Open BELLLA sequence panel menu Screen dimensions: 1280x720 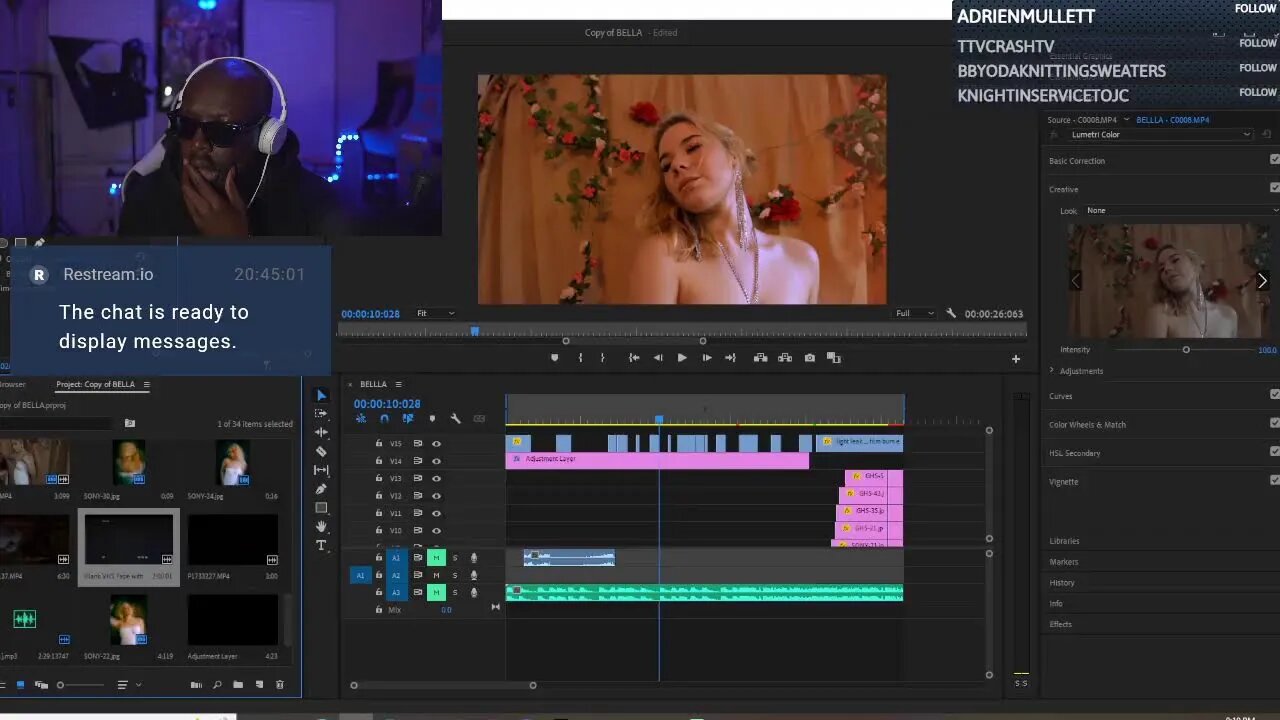[x=398, y=384]
